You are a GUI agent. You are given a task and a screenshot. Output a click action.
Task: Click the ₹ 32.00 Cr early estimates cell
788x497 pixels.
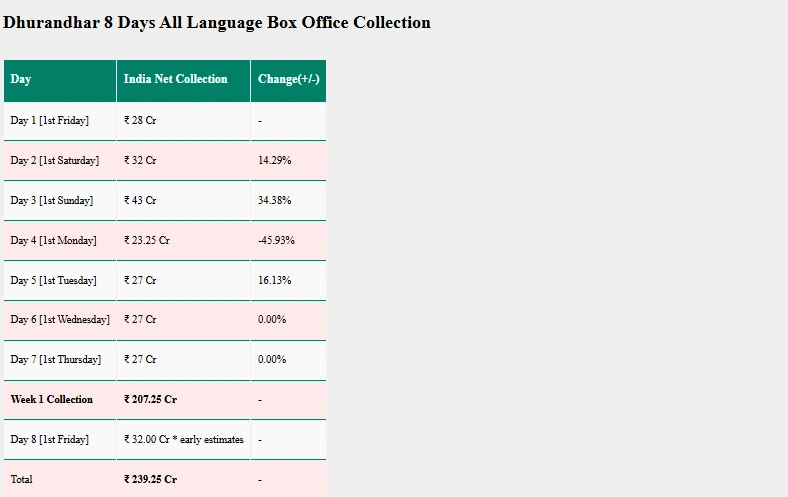click(184, 440)
